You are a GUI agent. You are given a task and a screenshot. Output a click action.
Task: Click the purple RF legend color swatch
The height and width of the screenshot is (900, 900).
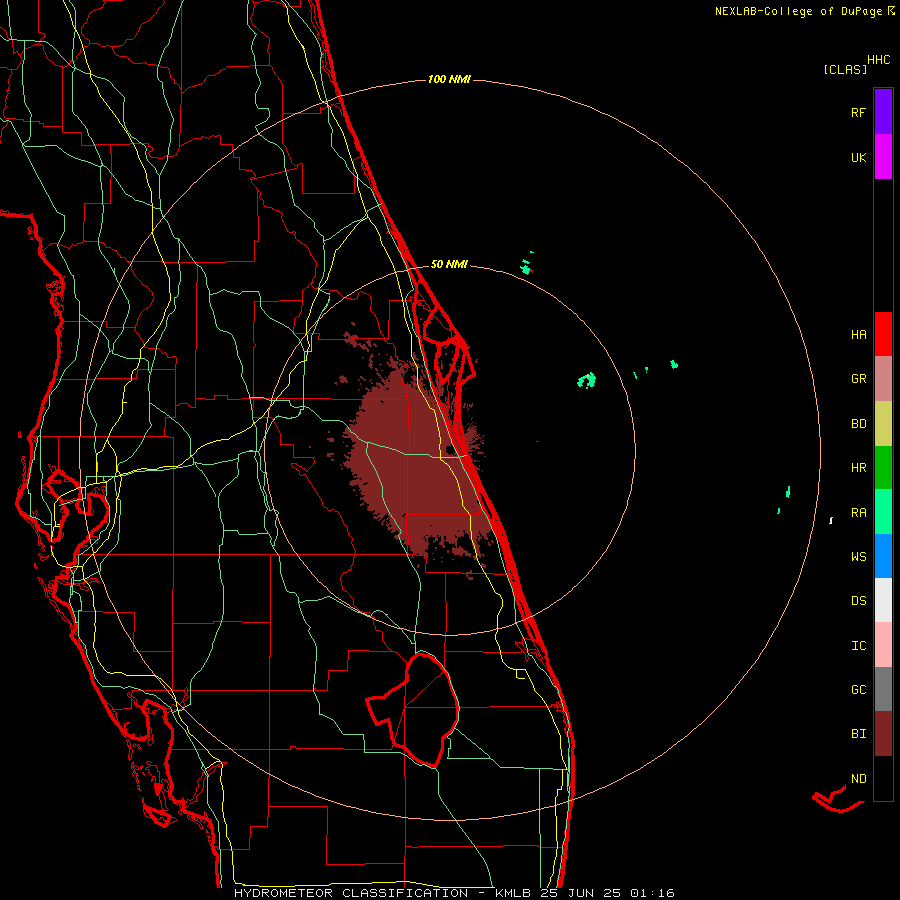[x=883, y=112]
